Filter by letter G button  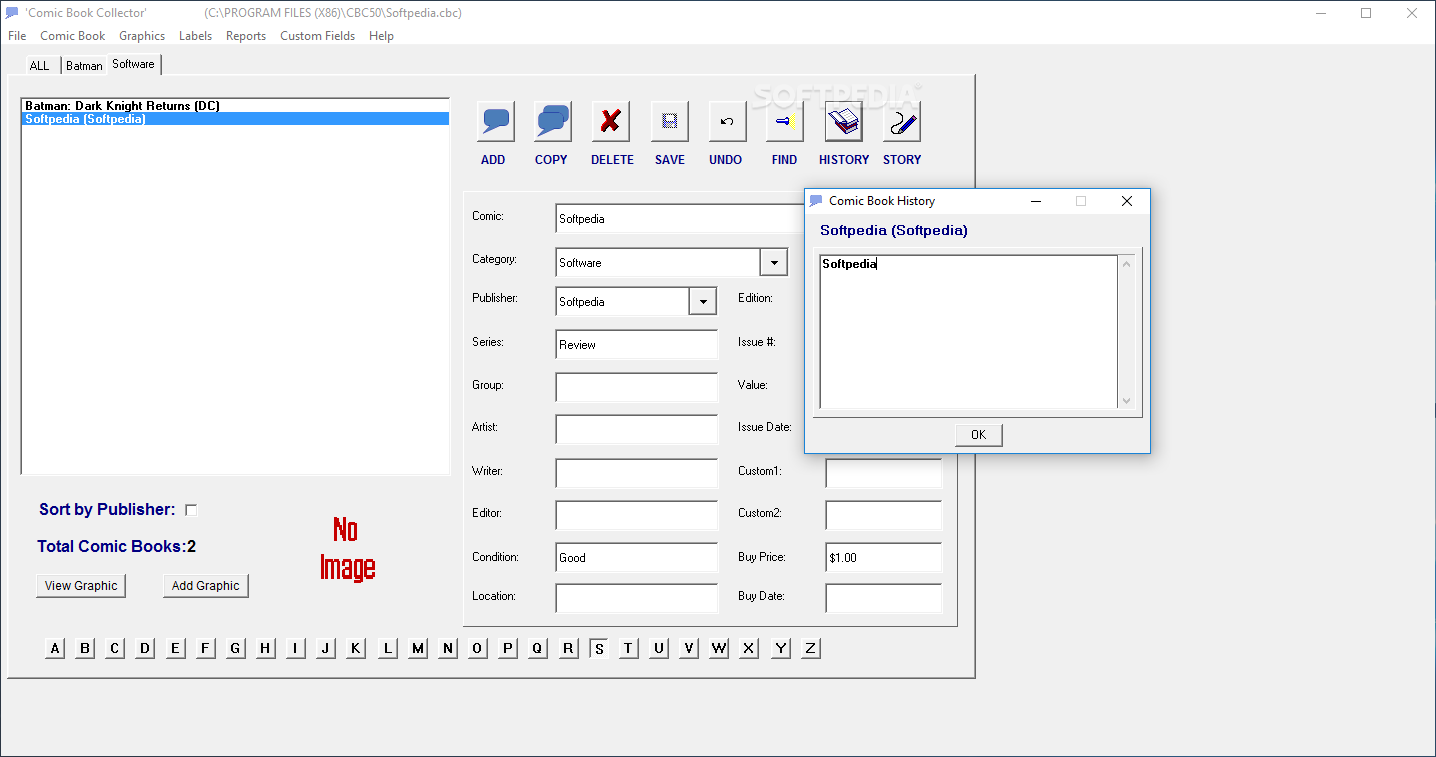[235, 648]
